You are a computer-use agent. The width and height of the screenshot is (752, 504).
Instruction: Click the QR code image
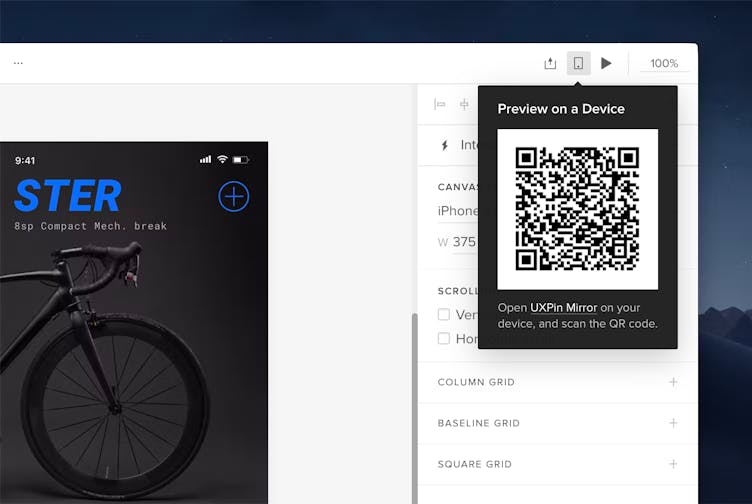[577, 209]
